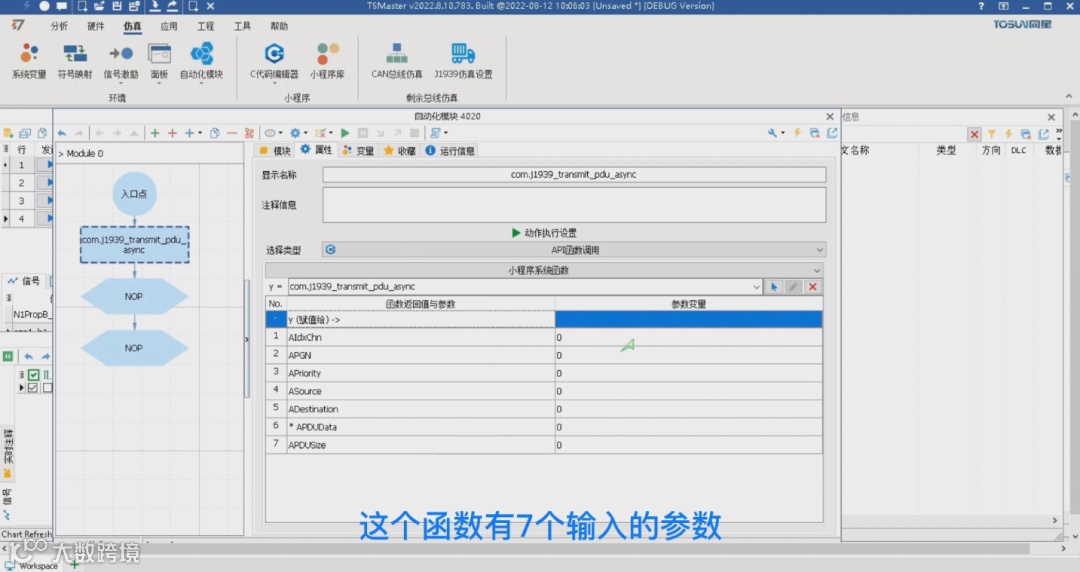Toggle the empty checkbox in chart list row
Screen dimensions: 1080x572
point(48,388)
